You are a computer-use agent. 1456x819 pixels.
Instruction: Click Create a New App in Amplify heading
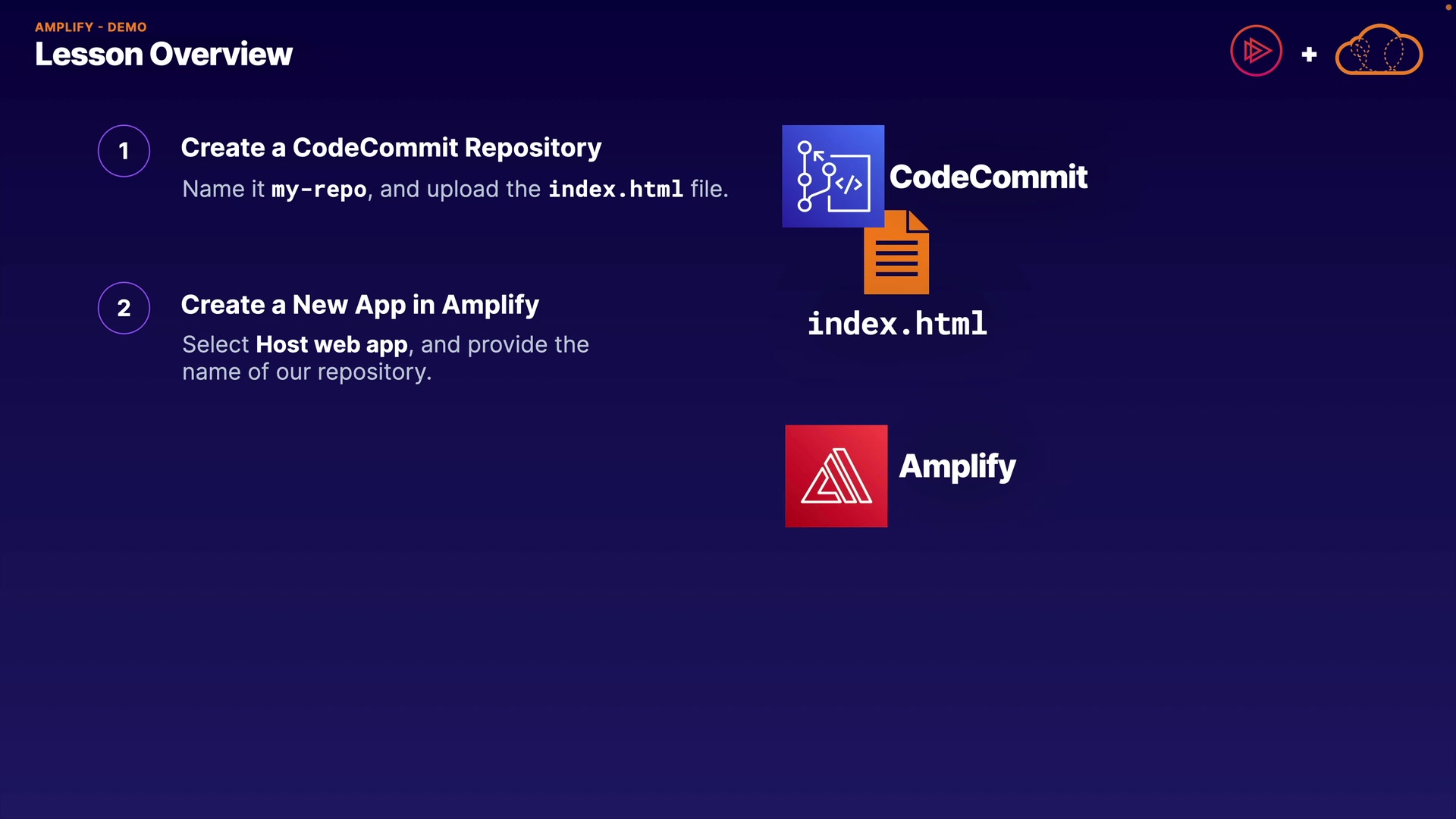359,305
